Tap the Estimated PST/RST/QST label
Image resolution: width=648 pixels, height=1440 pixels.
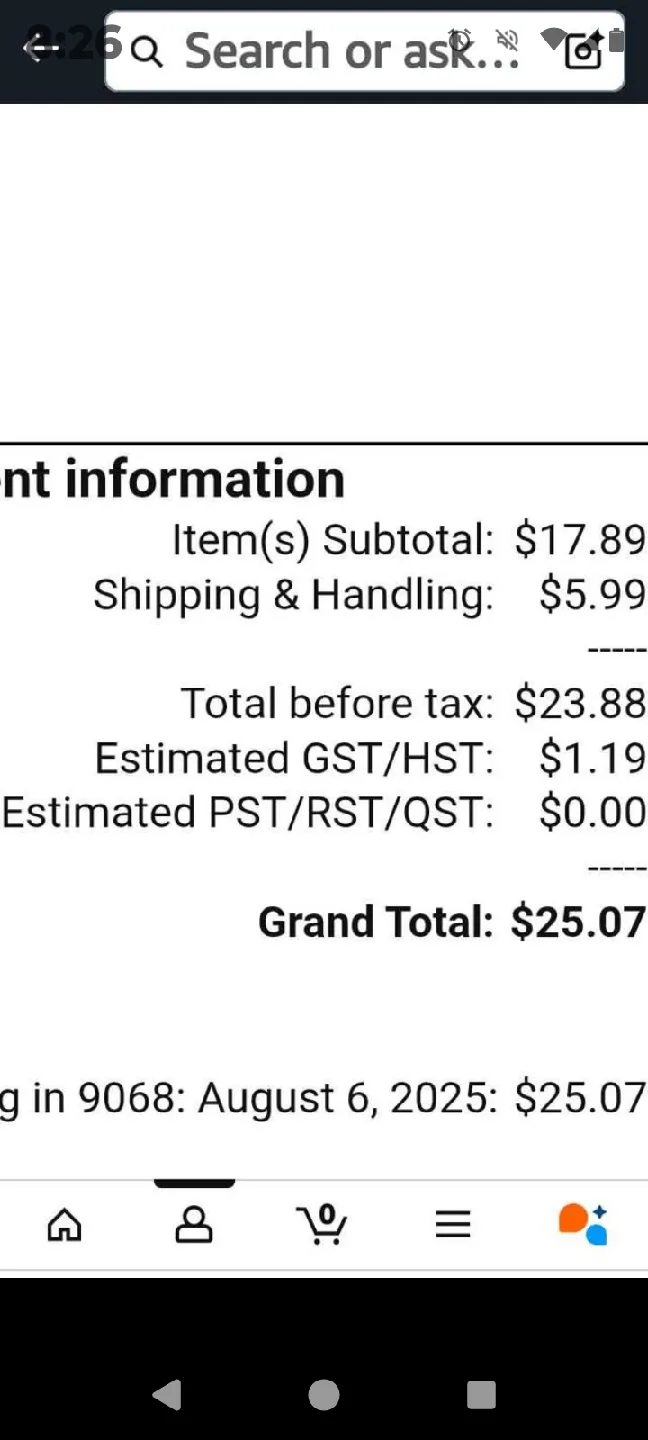click(248, 812)
